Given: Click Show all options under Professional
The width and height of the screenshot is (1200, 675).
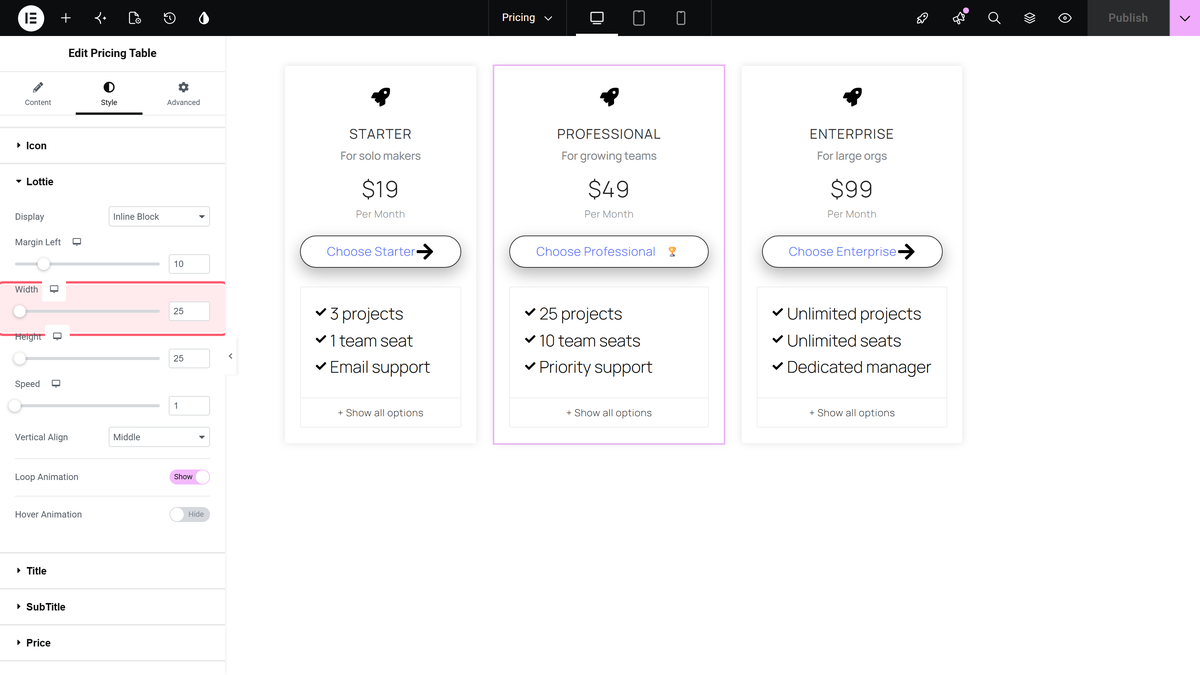Looking at the screenshot, I should [609, 413].
